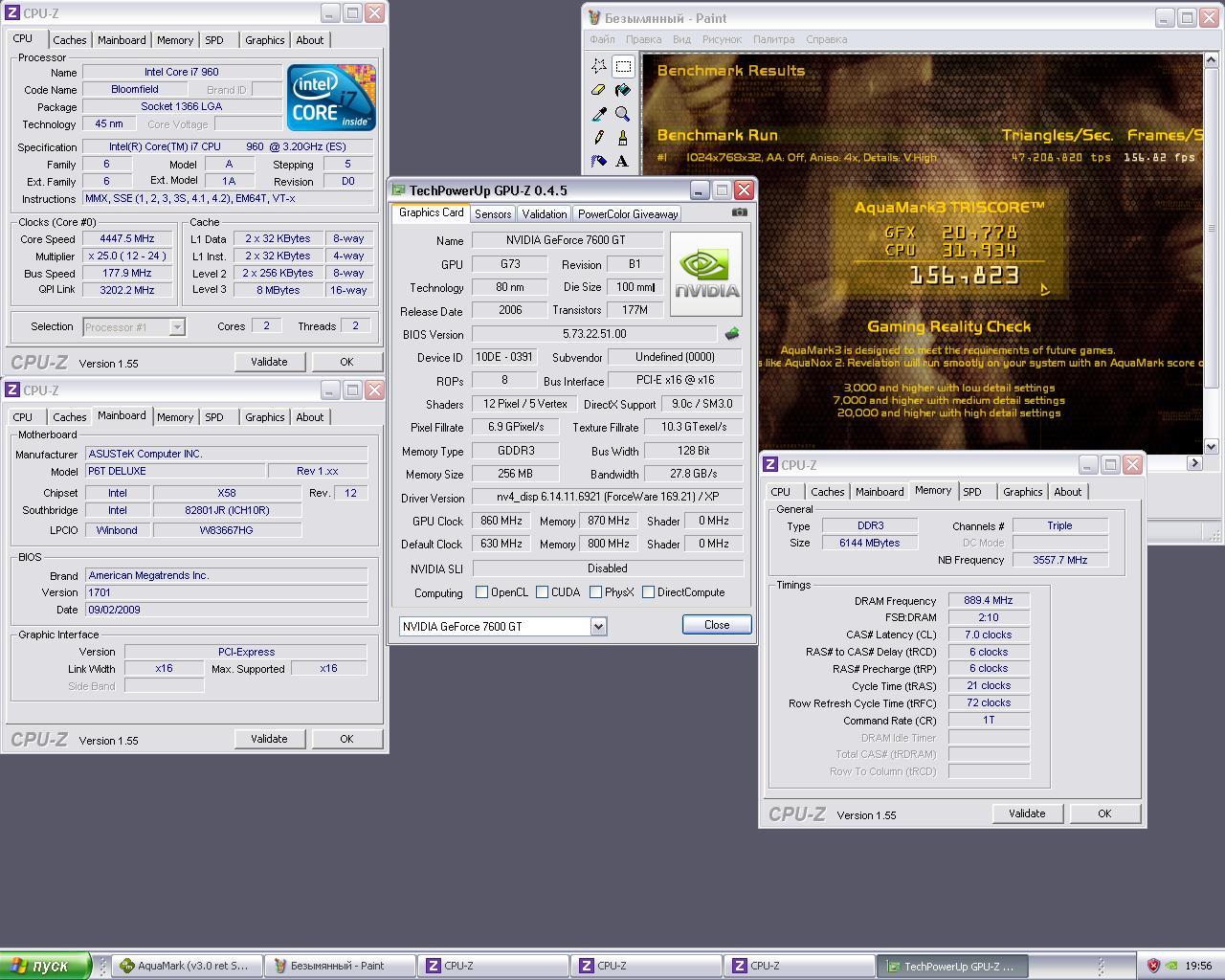Click the DRAM Frequency value 889.4 MHz
Viewport: 1225px width, 980px height.
click(989, 601)
